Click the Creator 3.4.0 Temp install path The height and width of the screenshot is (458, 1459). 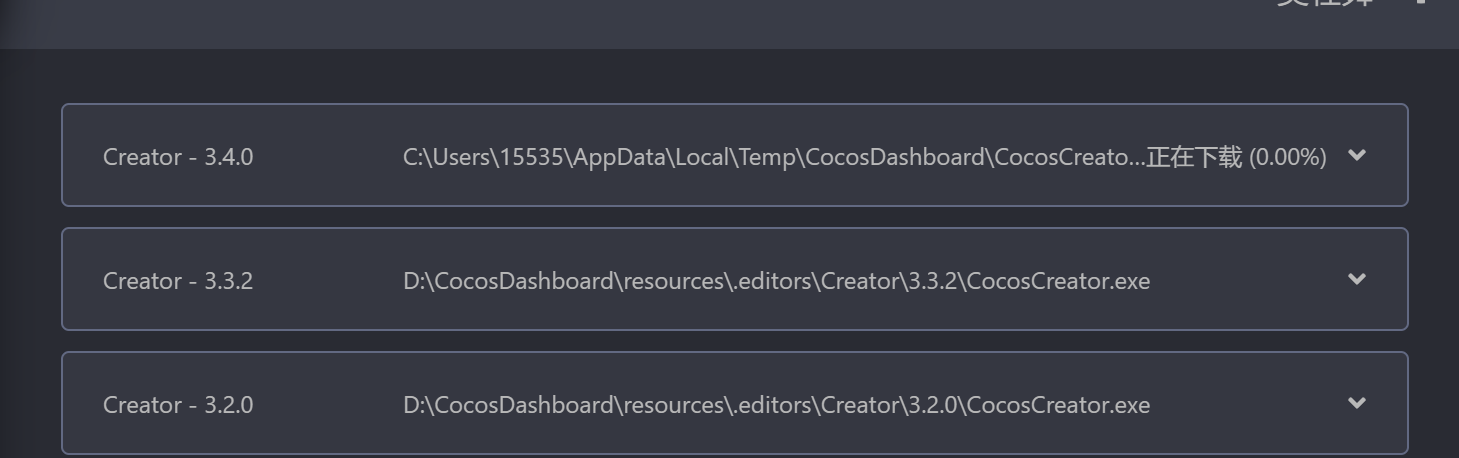770,157
